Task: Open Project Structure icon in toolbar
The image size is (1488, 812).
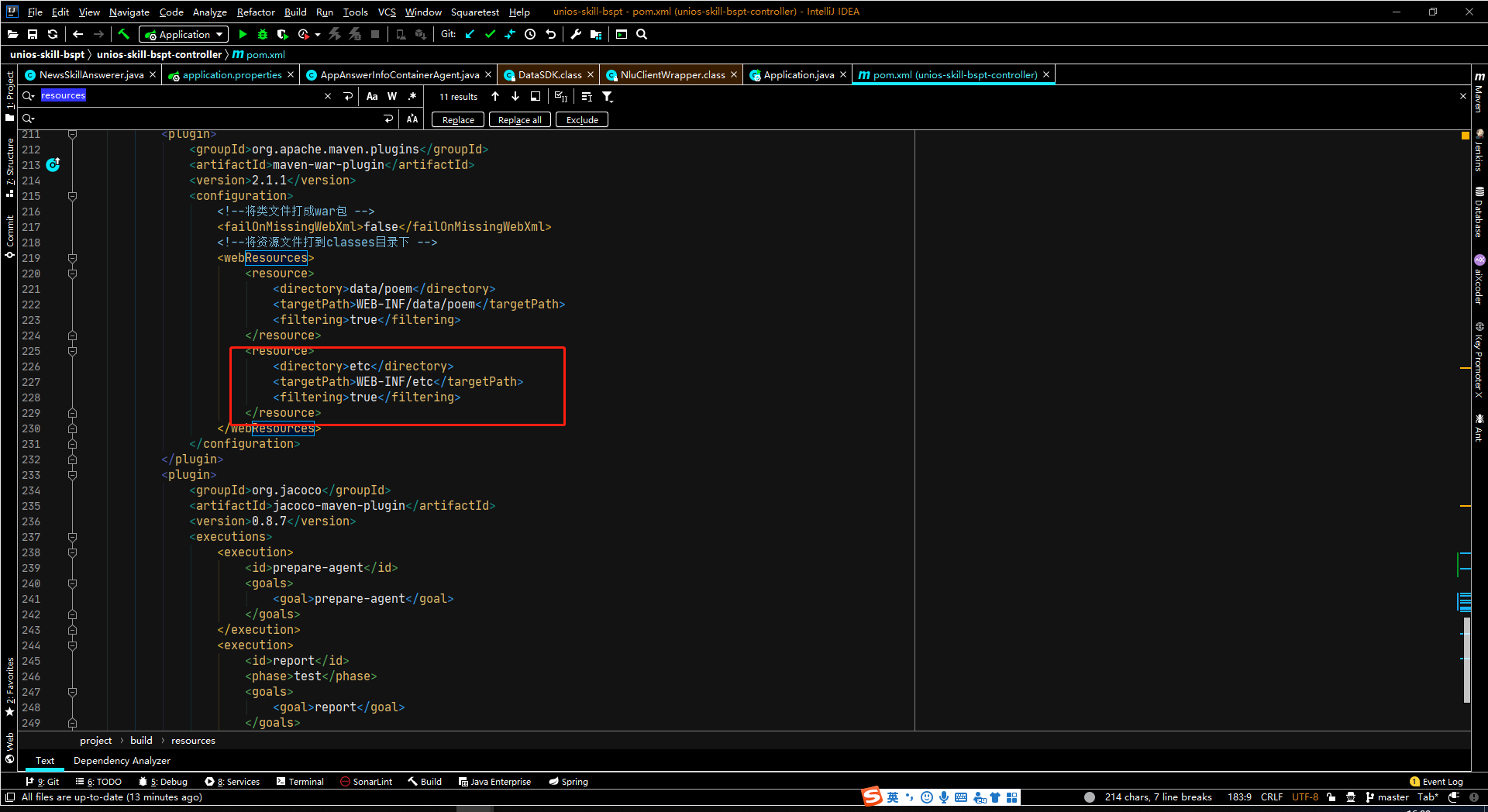Action: [x=595, y=34]
